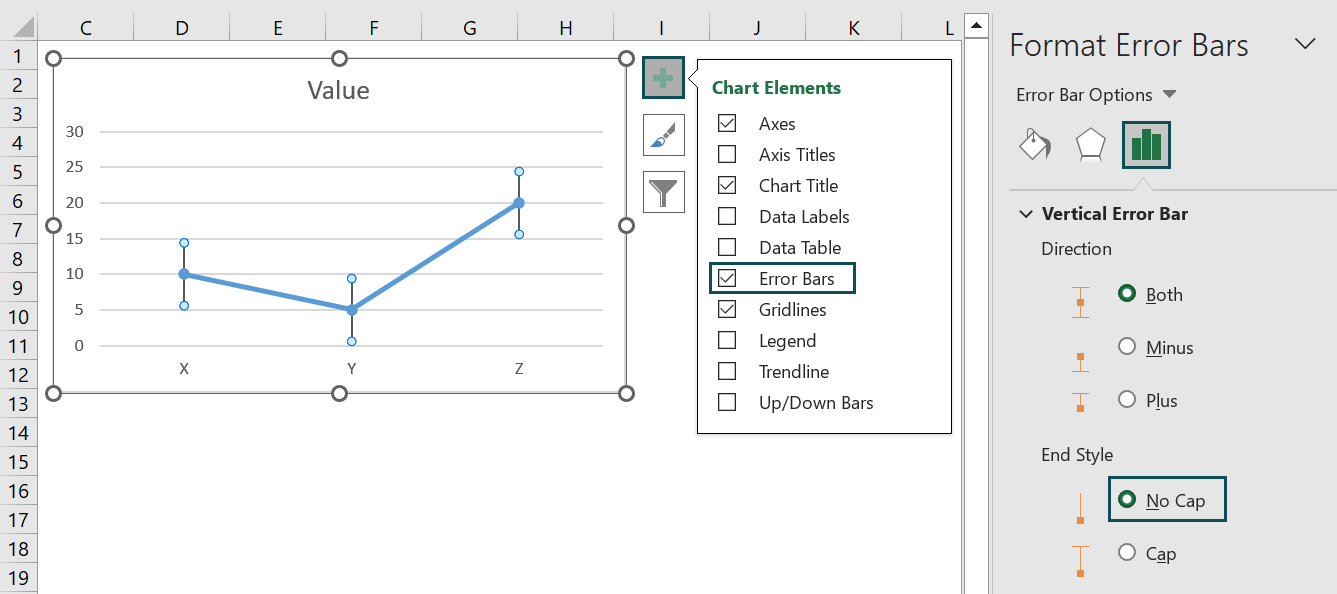Click the Z category axis label

(519, 369)
